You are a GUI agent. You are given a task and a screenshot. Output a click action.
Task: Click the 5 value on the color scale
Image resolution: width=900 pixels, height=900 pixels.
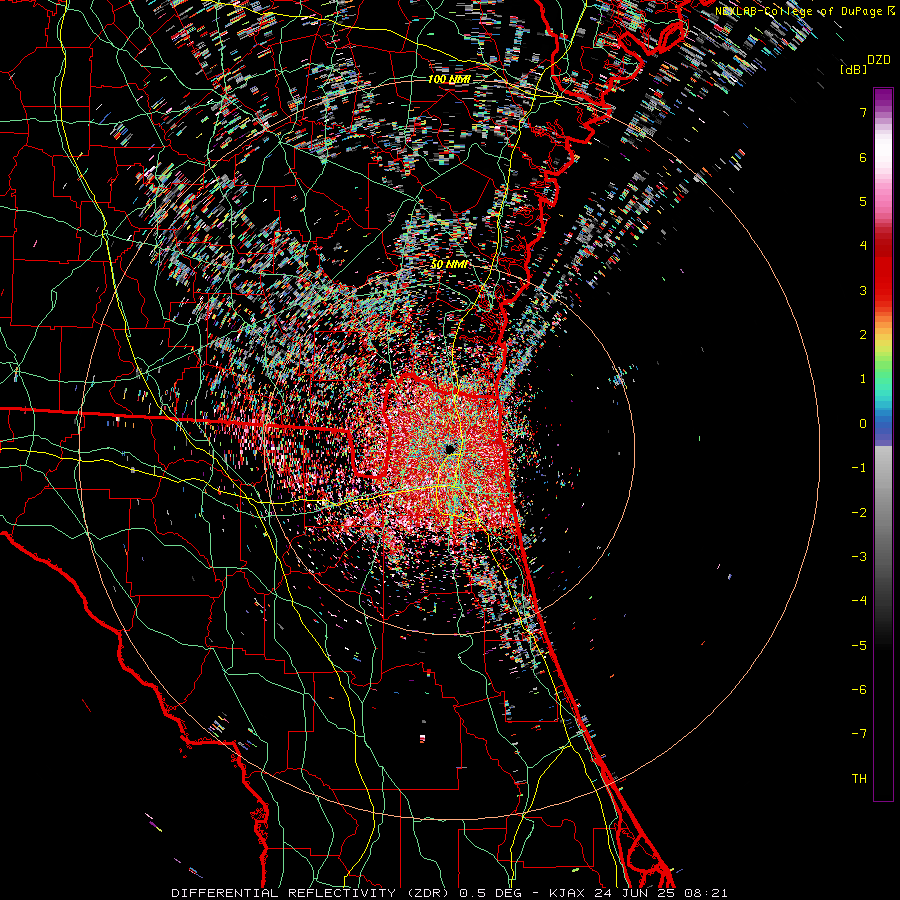point(863,201)
